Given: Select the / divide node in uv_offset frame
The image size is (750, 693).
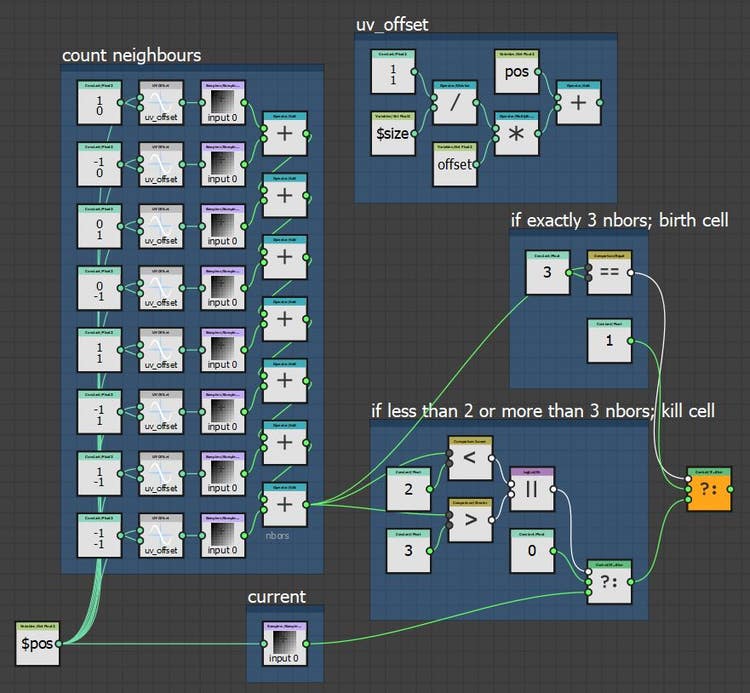Looking at the screenshot, I should tap(455, 102).
